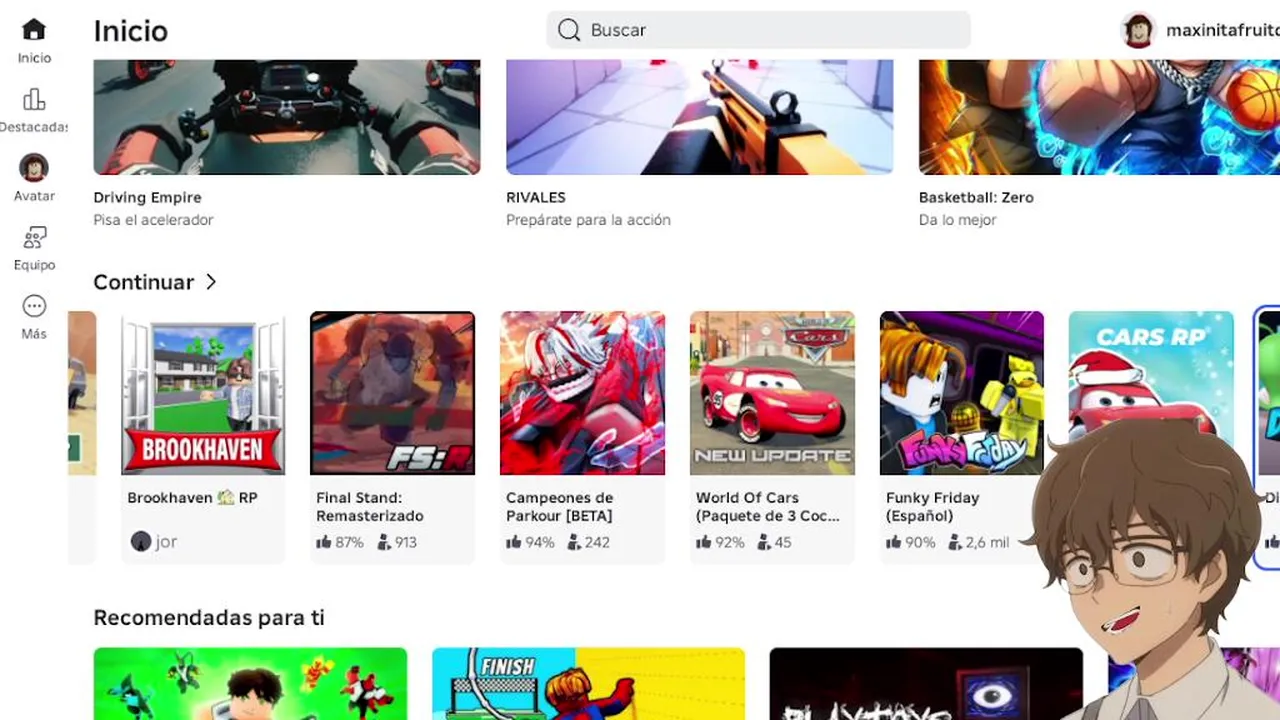
Task: Open the Inicio home icon in sidebar
Action: 34,30
